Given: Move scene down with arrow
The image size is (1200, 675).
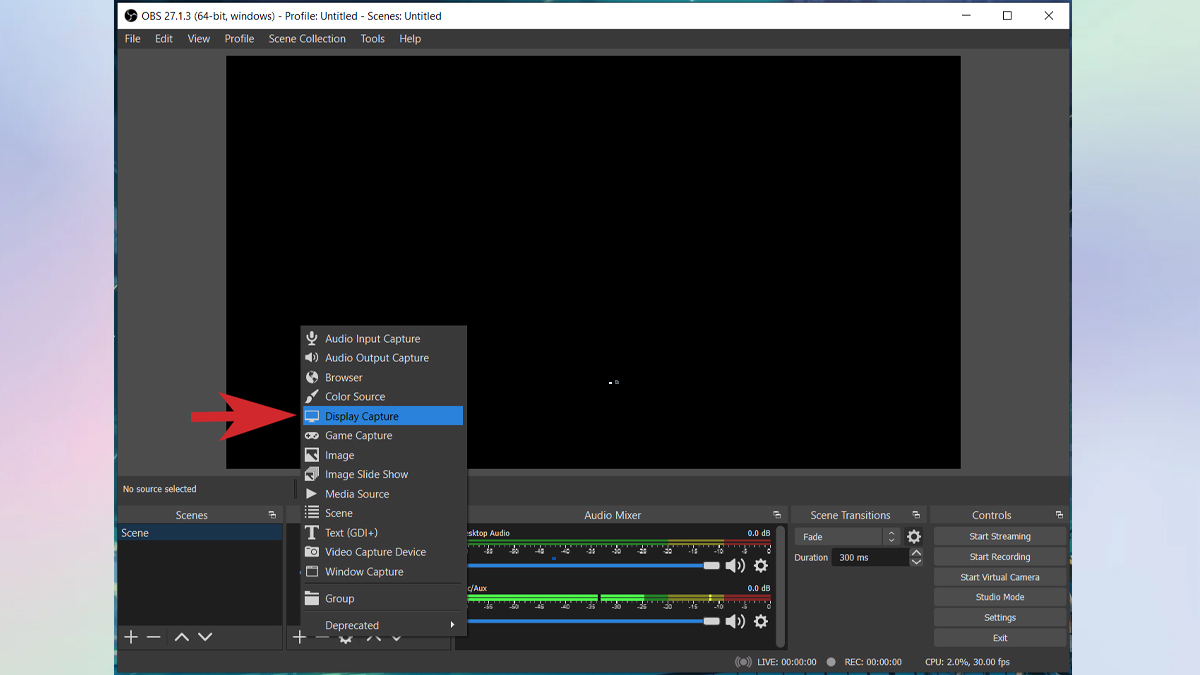Looking at the screenshot, I should (x=205, y=637).
